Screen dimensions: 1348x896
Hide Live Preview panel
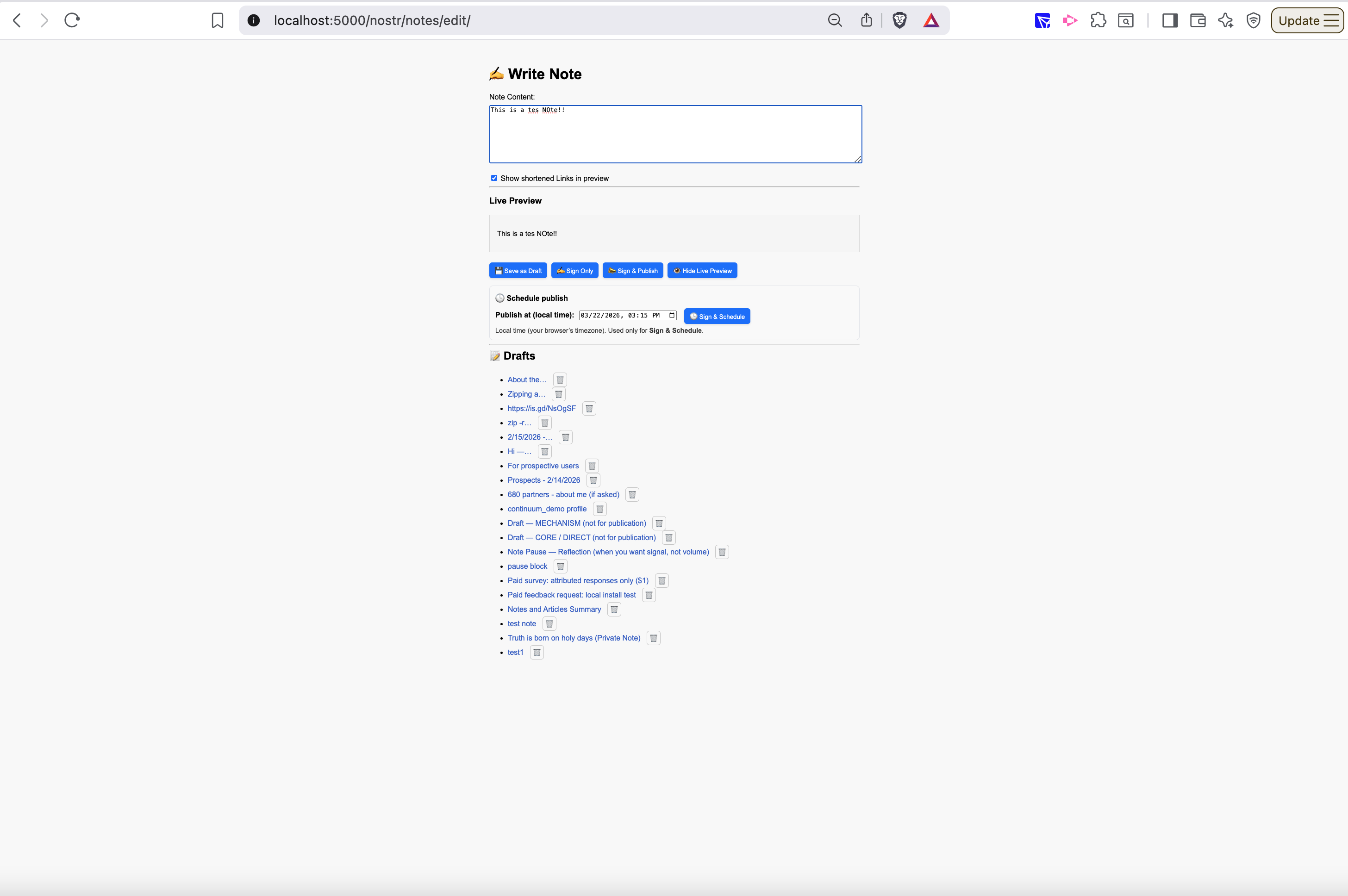pos(702,271)
